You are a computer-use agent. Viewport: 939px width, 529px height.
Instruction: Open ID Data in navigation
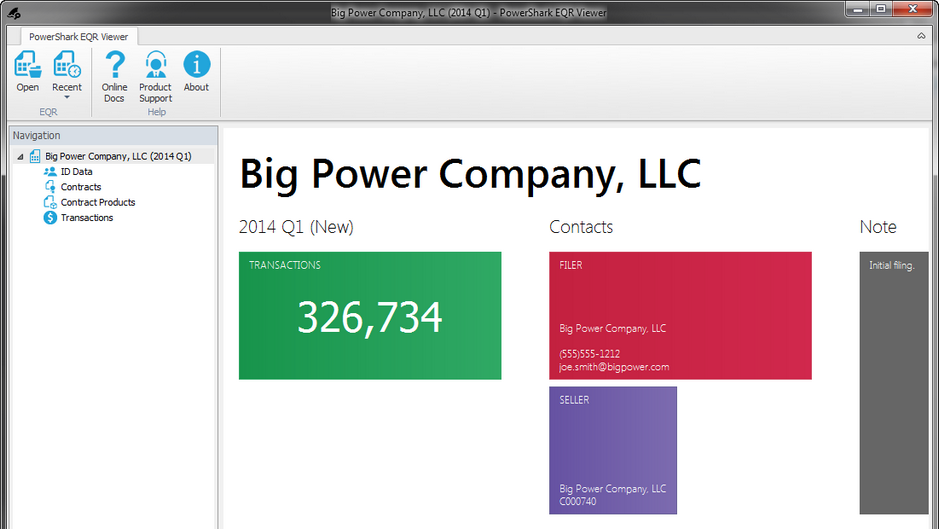coord(76,171)
